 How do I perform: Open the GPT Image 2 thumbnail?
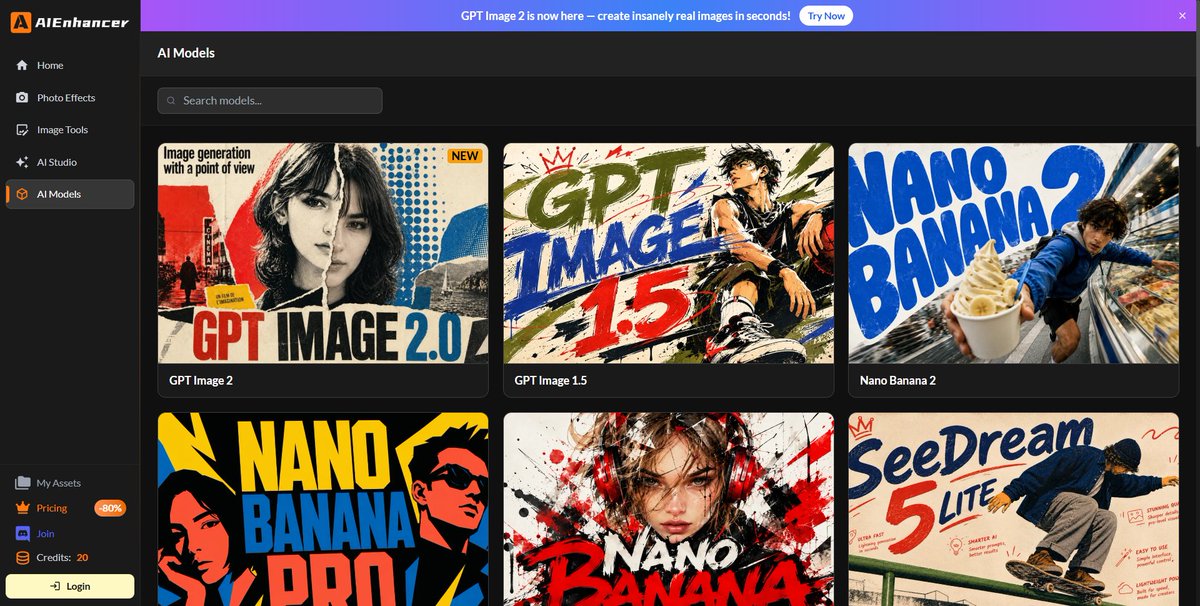tap(323, 253)
